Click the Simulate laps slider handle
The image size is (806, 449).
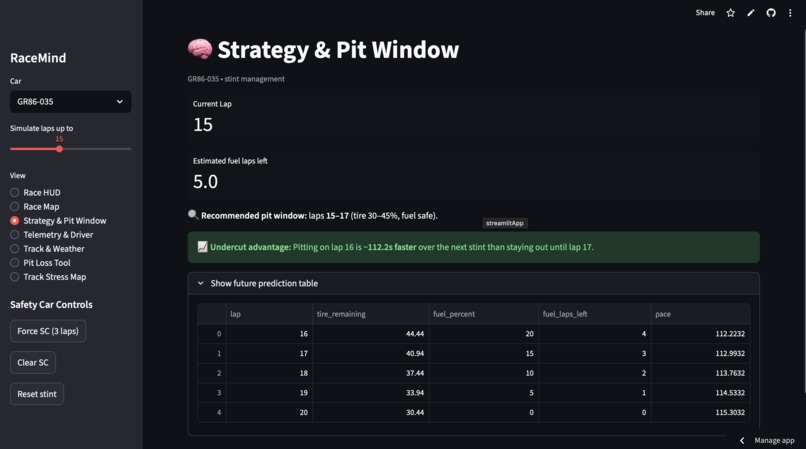click(x=60, y=149)
